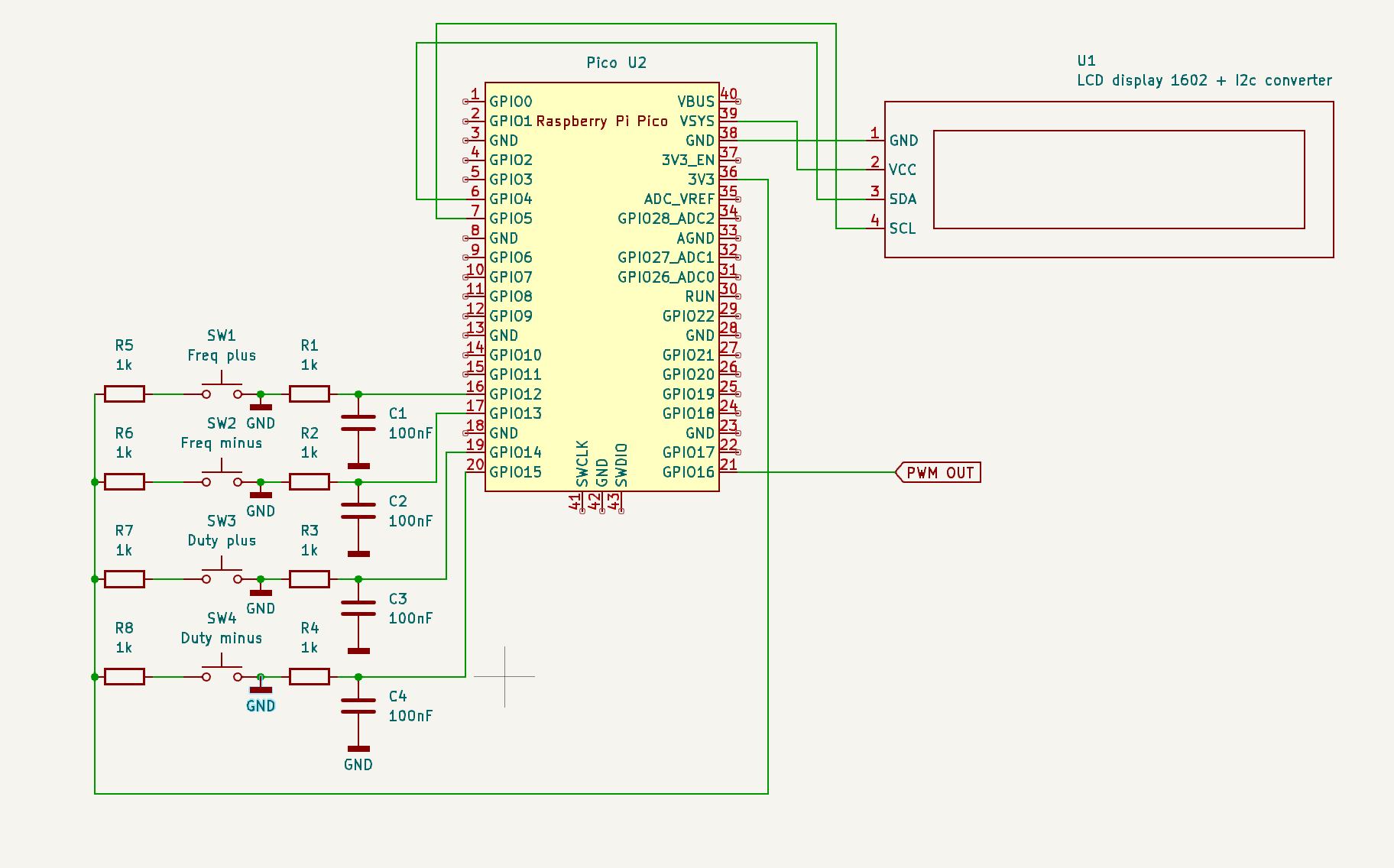The width and height of the screenshot is (1394, 868).
Task: Click the highlighted GND label under SW4
Action: click(x=261, y=705)
